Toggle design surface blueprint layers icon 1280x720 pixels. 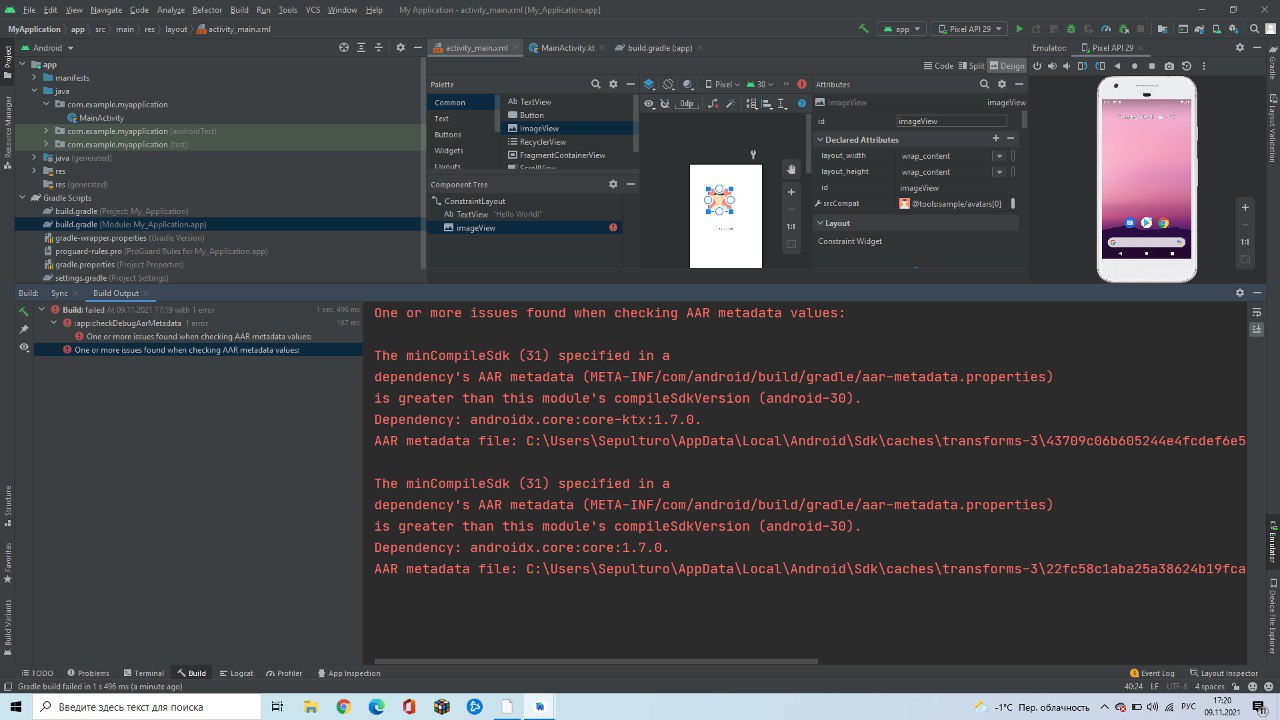coord(649,84)
